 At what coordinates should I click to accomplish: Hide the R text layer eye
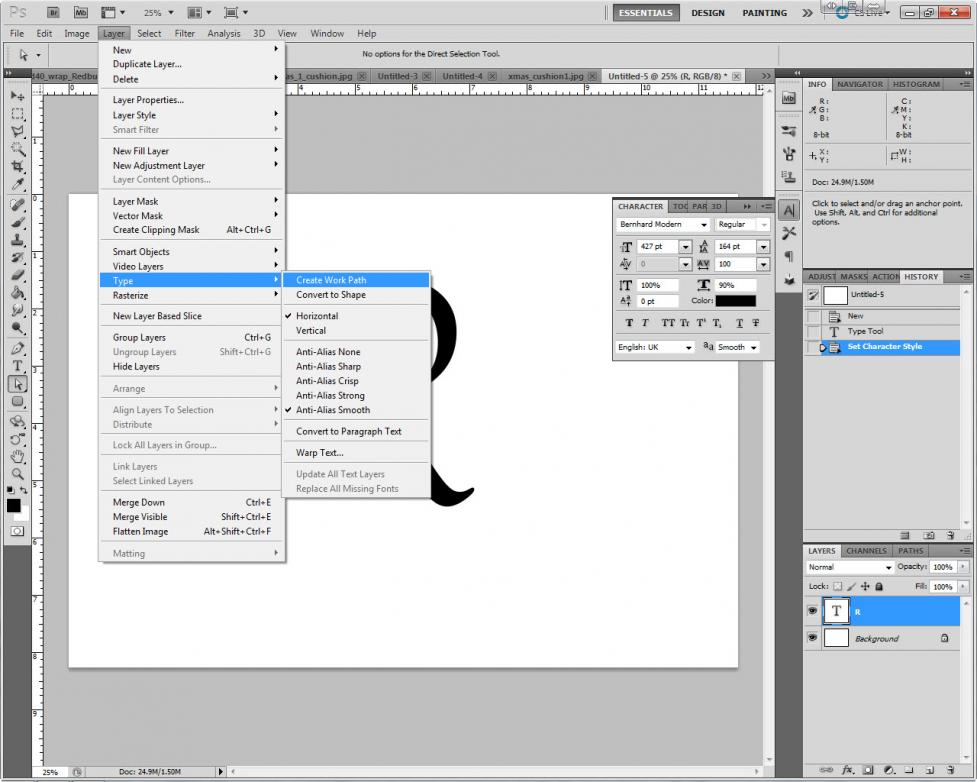coord(812,611)
